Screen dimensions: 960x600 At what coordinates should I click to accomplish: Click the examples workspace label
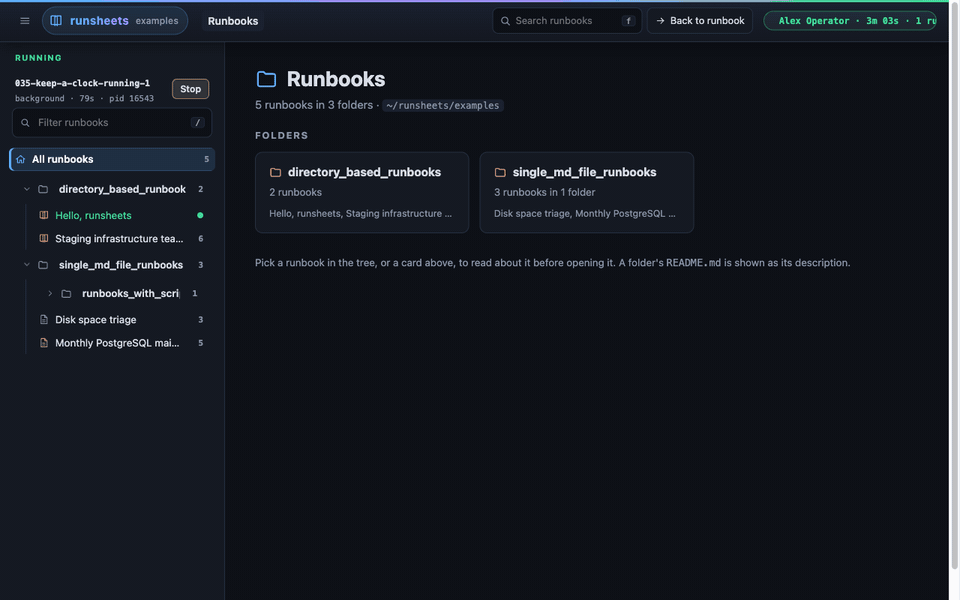click(x=157, y=21)
